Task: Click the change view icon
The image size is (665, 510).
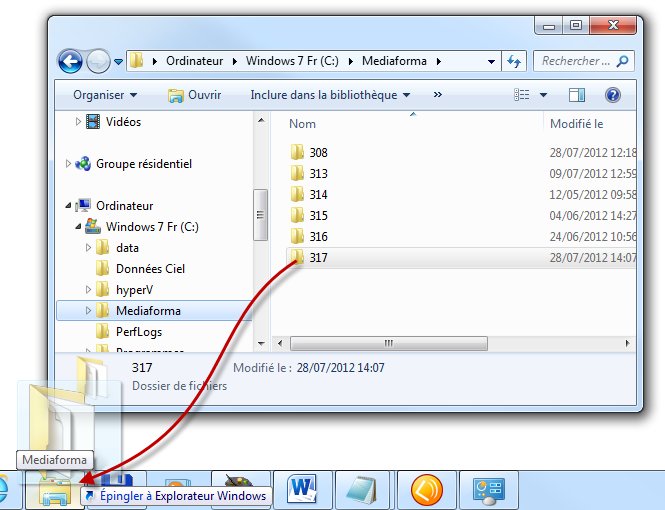Action: [522, 95]
